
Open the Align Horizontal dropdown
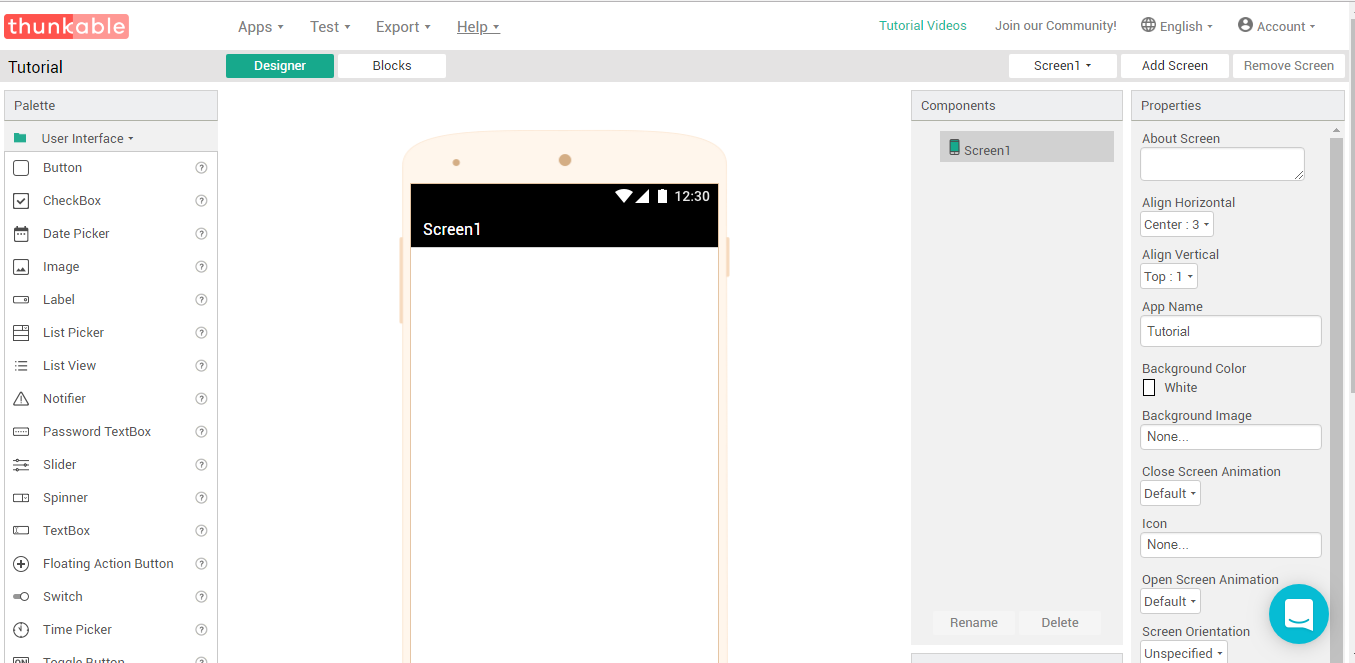pyautogui.click(x=1176, y=224)
